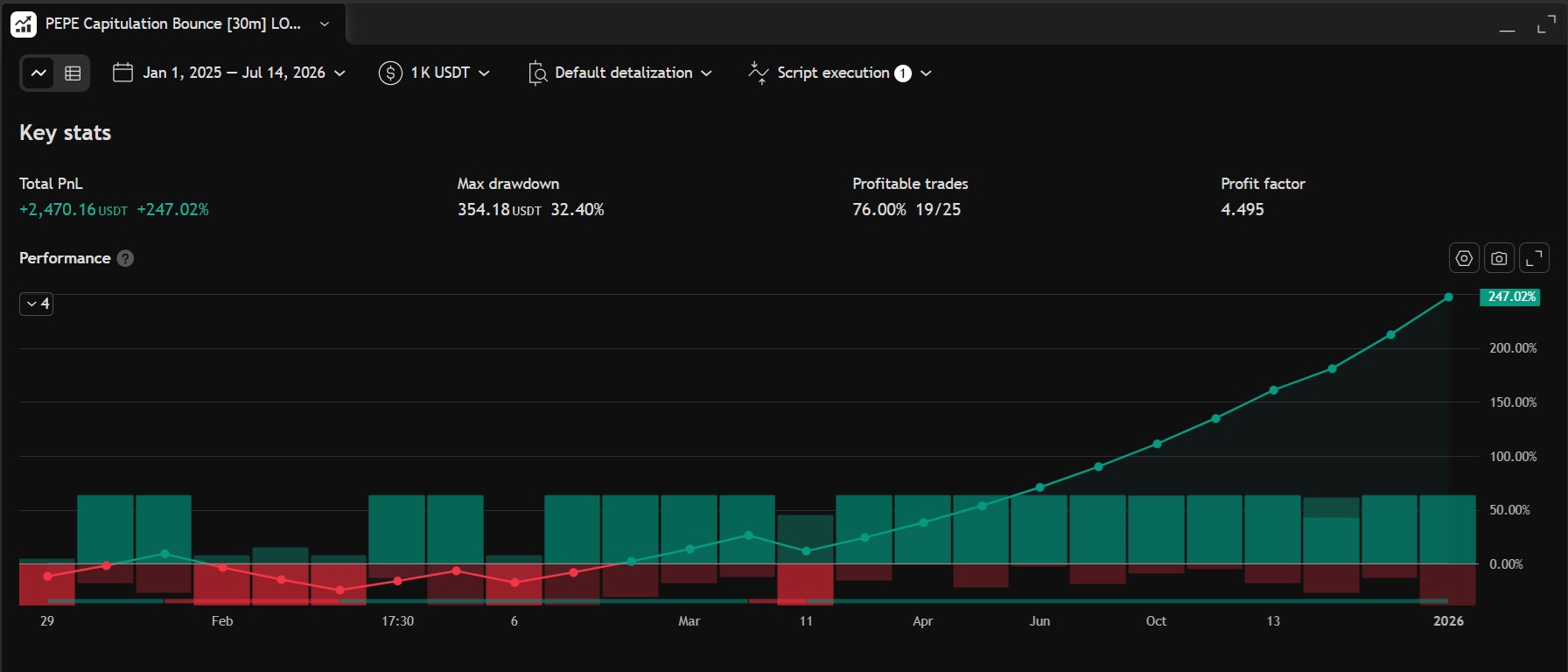Viewport: 1568px width, 672px height.
Task: Click the last equity curve point at 2026
Action: pyautogui.click(x=1449, y=297)
